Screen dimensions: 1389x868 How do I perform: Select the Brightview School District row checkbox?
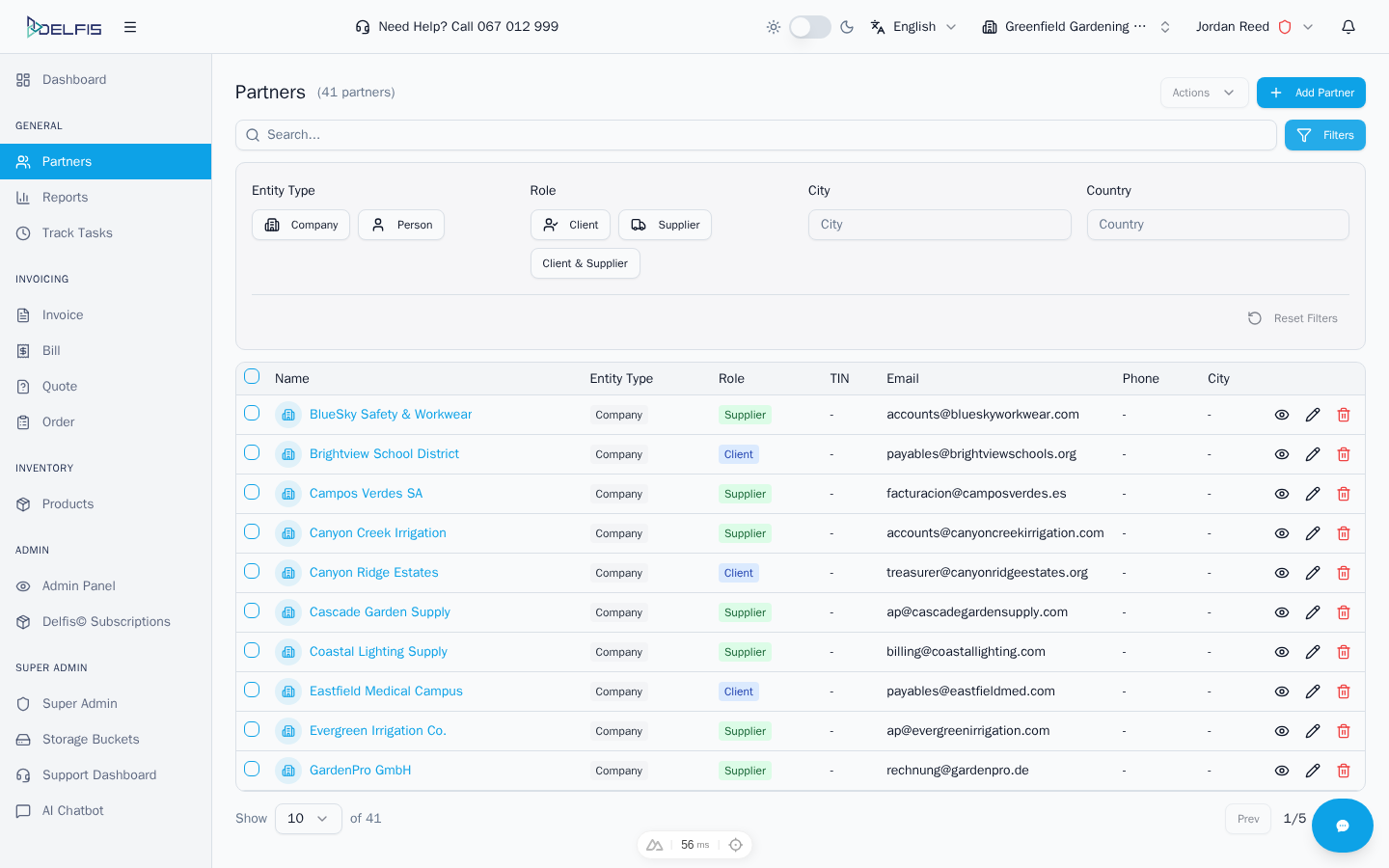coord(252,453)
